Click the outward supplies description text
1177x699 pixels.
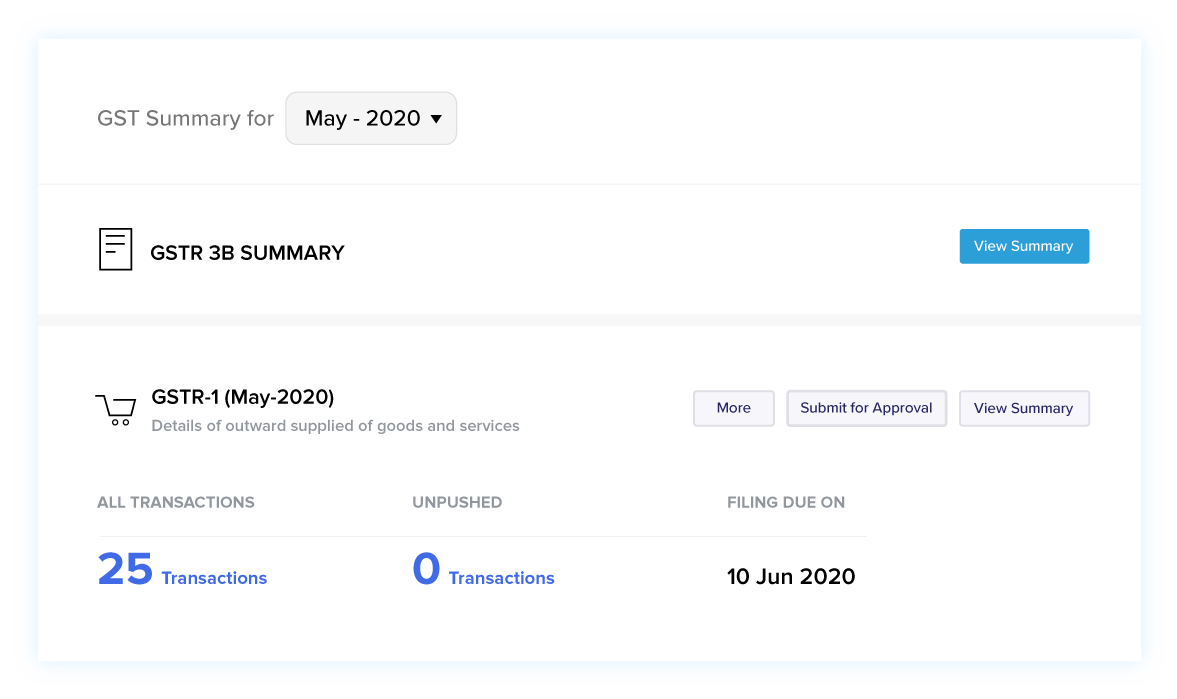(335, 426)
